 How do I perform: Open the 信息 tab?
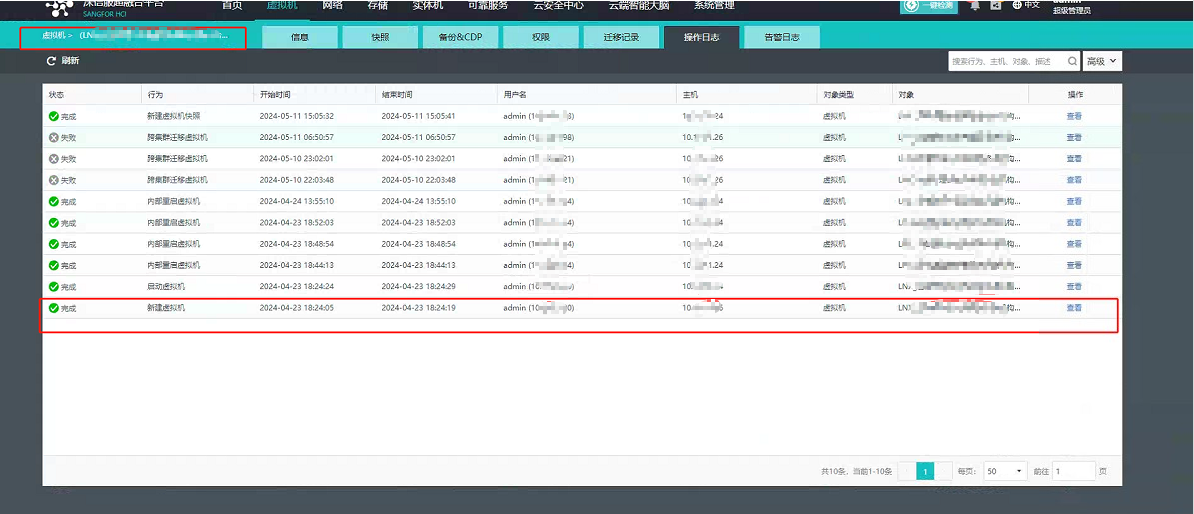[x=300, y=37]
